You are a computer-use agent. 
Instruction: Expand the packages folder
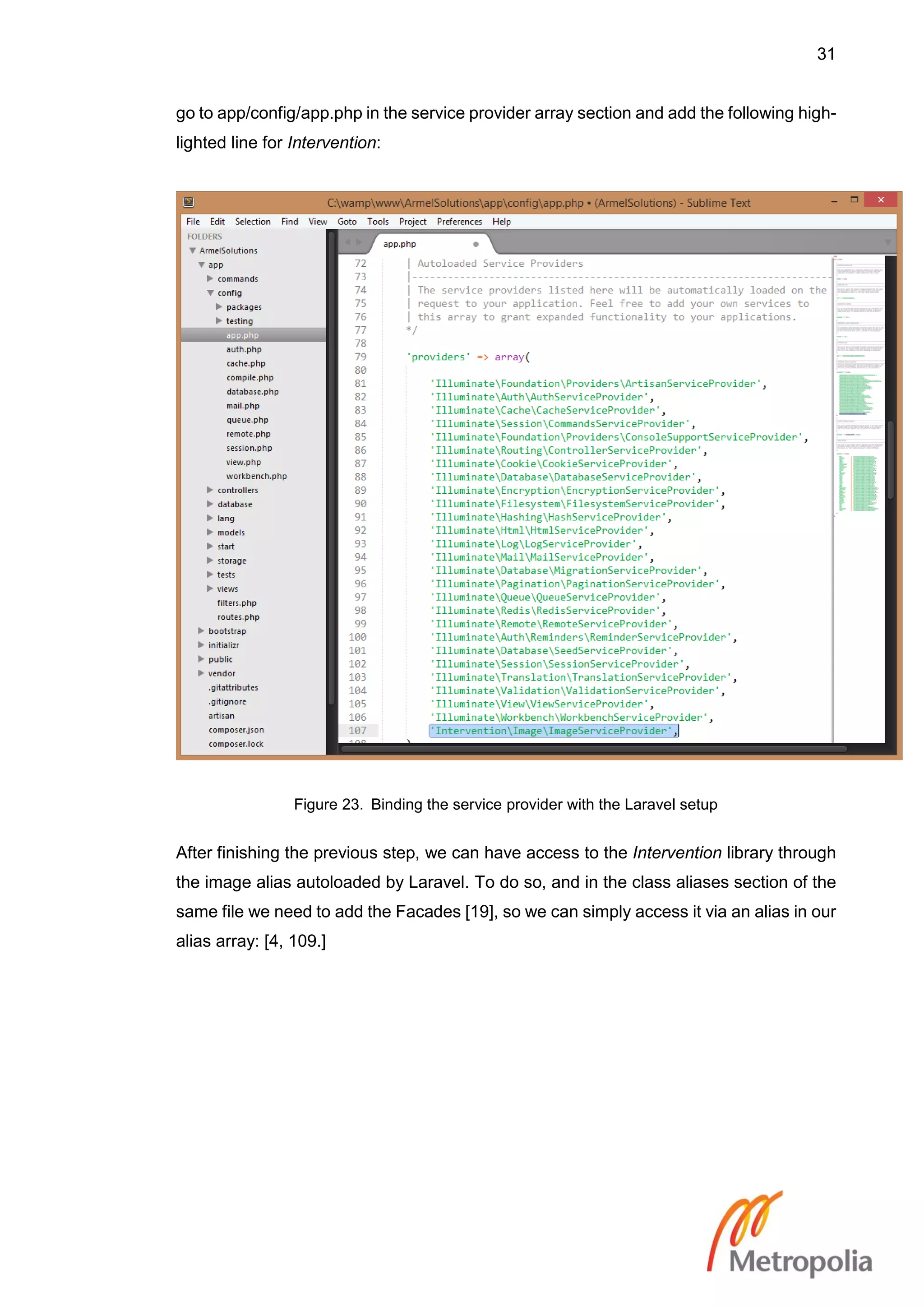pos(219,307)
